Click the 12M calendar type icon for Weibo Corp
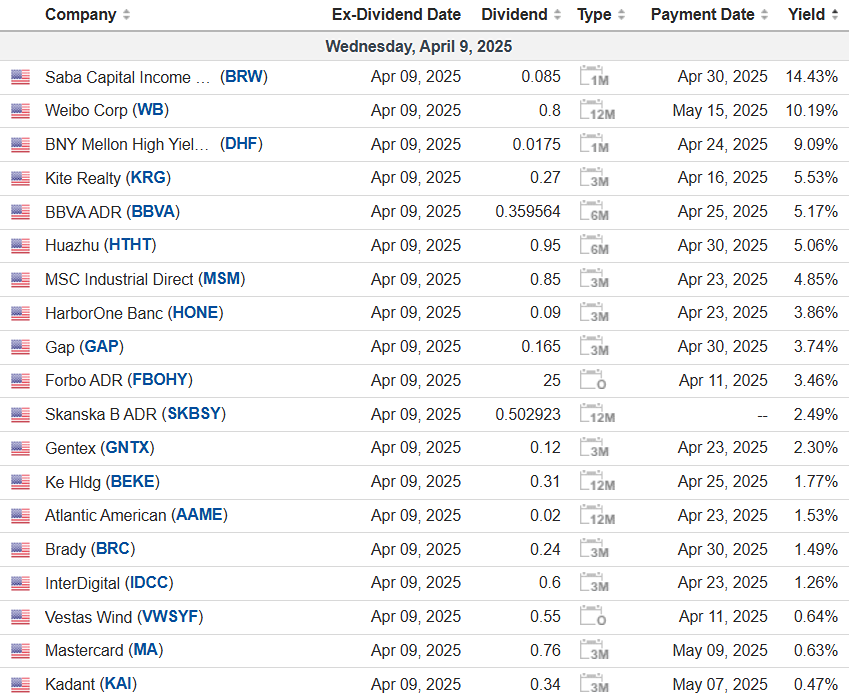The width and height of the screenshot is (849, 697). (x=597, y=110)
